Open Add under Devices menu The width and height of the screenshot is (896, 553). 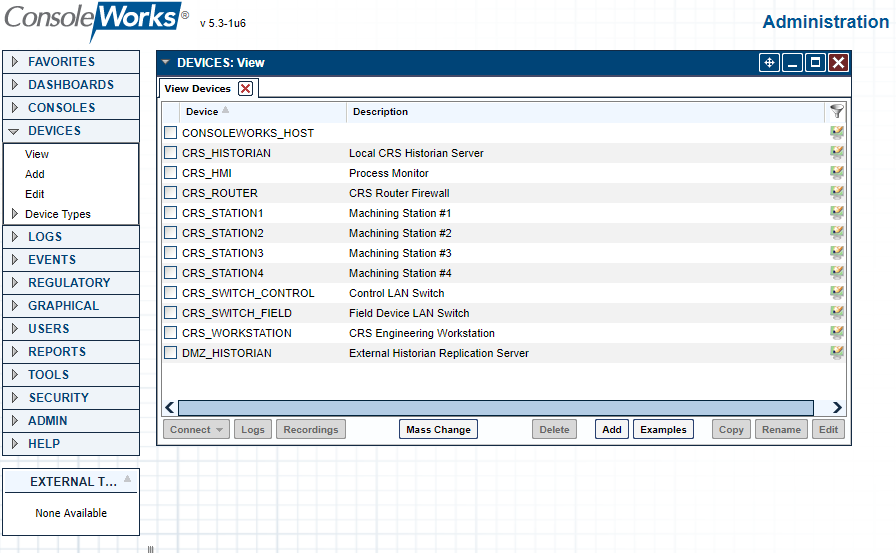35,174
